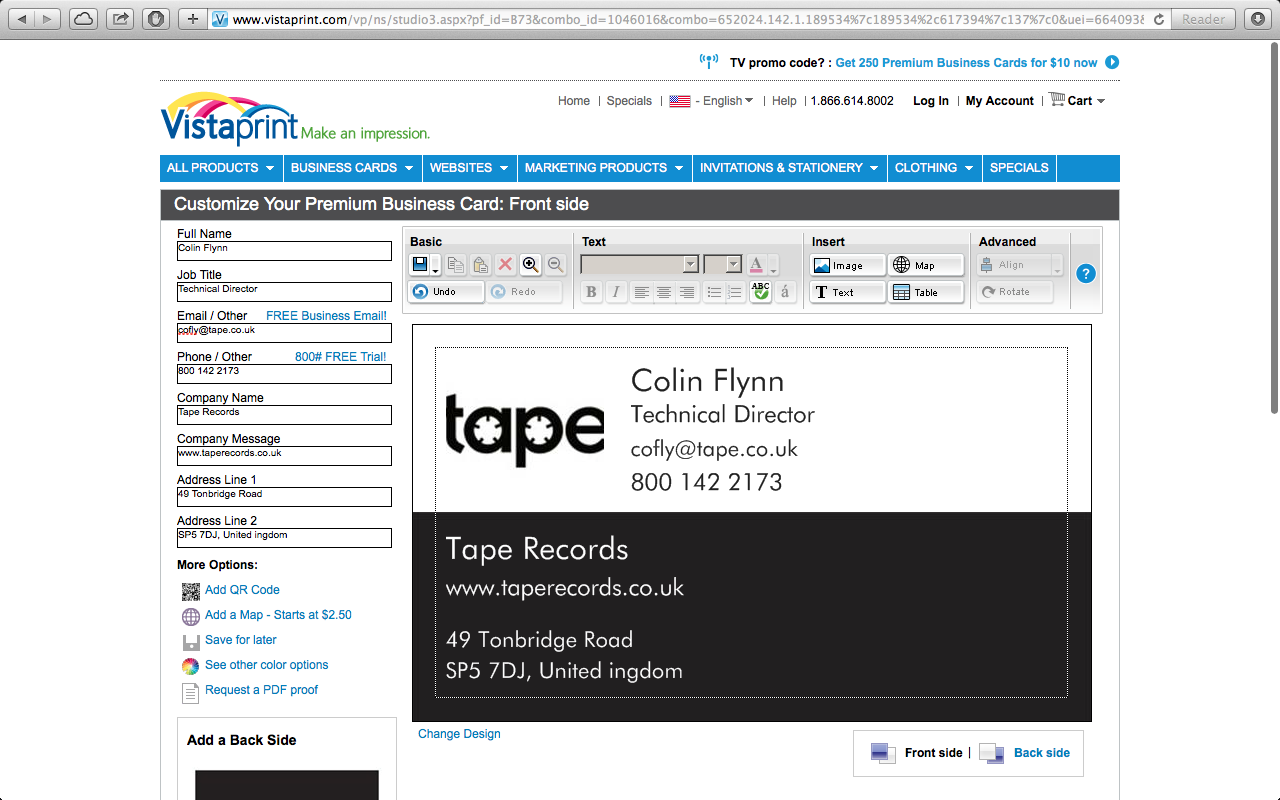The image size is (1280, 800).
Task: Open the blue Help question mark
Action: (1086, 273)
